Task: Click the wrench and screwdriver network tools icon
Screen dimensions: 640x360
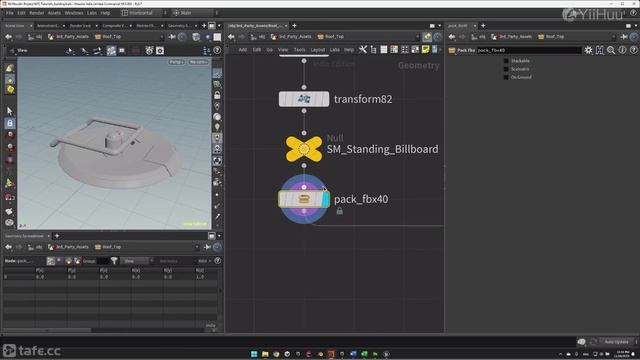Action: click(x=362, y=50)
